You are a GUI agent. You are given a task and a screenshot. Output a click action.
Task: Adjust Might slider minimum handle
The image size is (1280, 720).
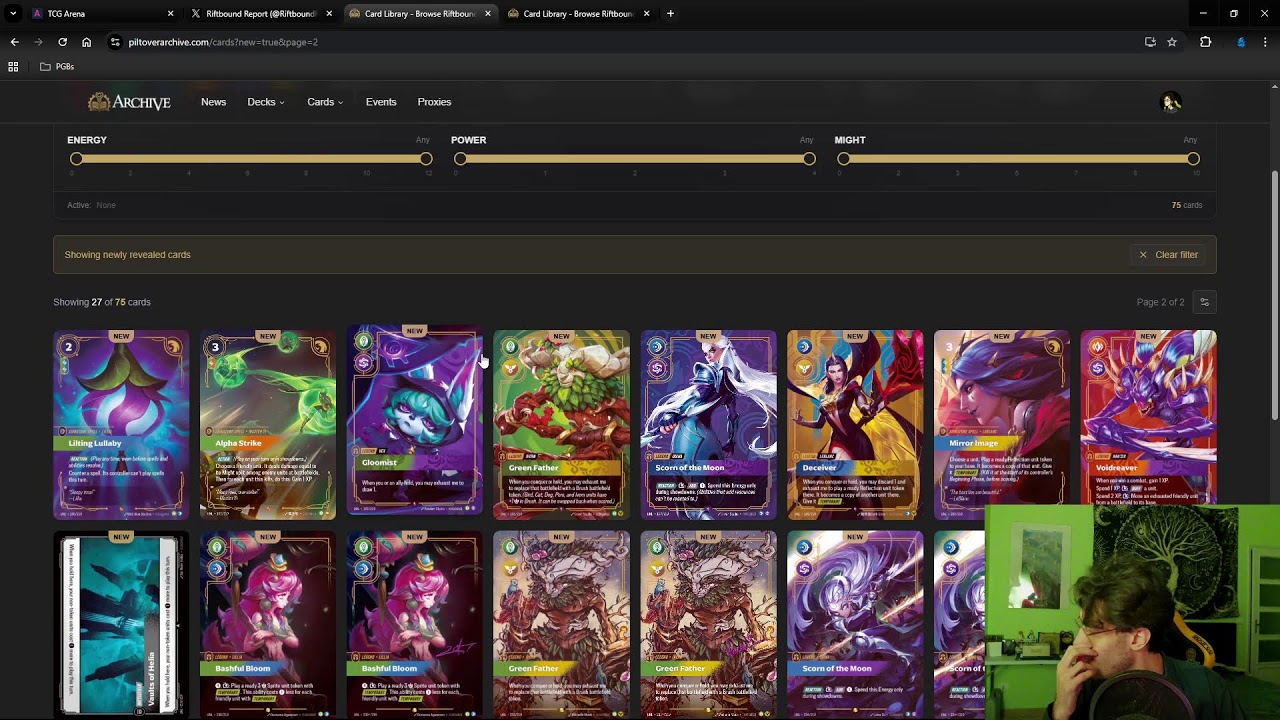(x=844, y=159)
